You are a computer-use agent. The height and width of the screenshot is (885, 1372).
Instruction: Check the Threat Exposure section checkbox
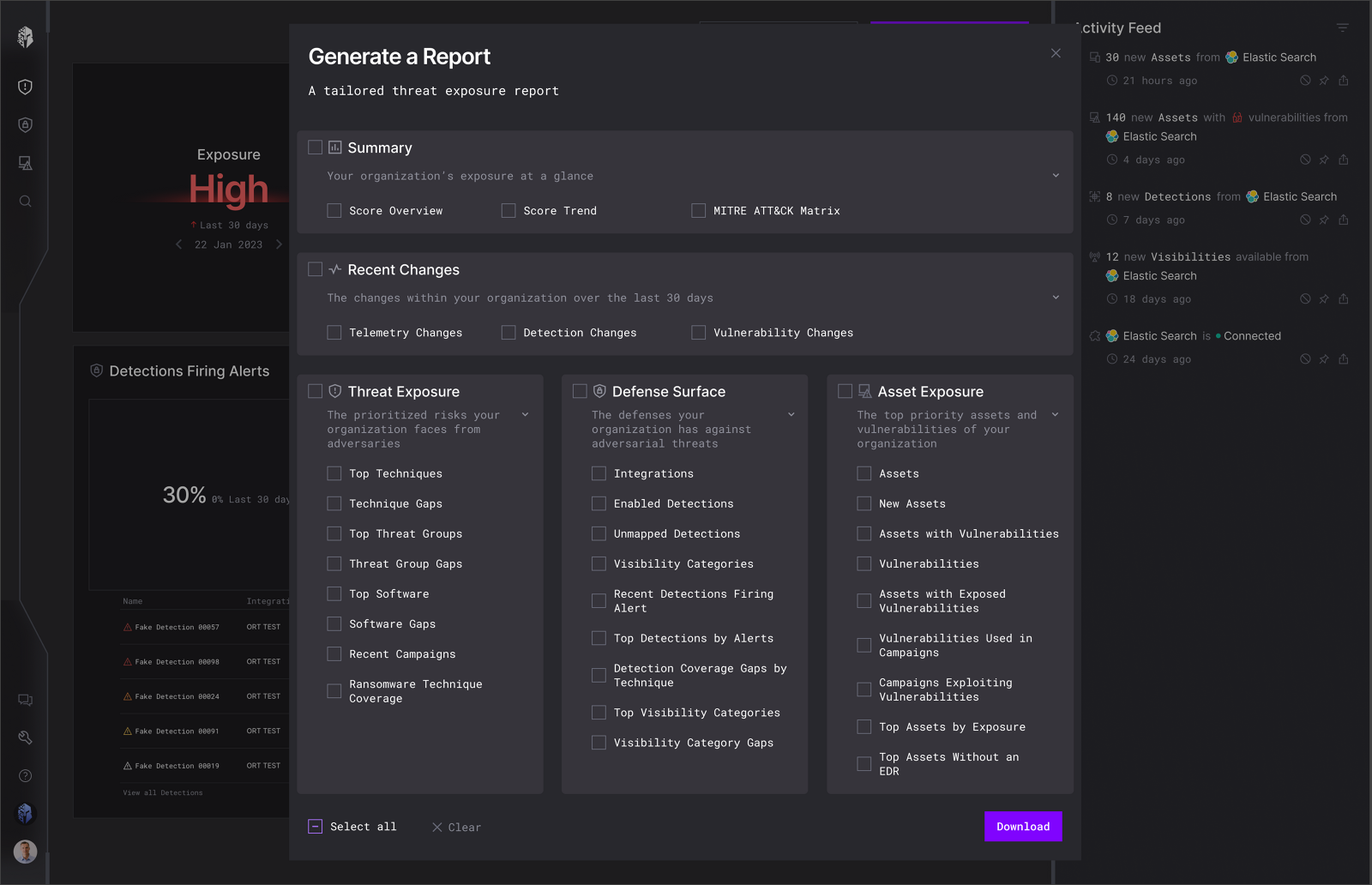tap(316, 391)
